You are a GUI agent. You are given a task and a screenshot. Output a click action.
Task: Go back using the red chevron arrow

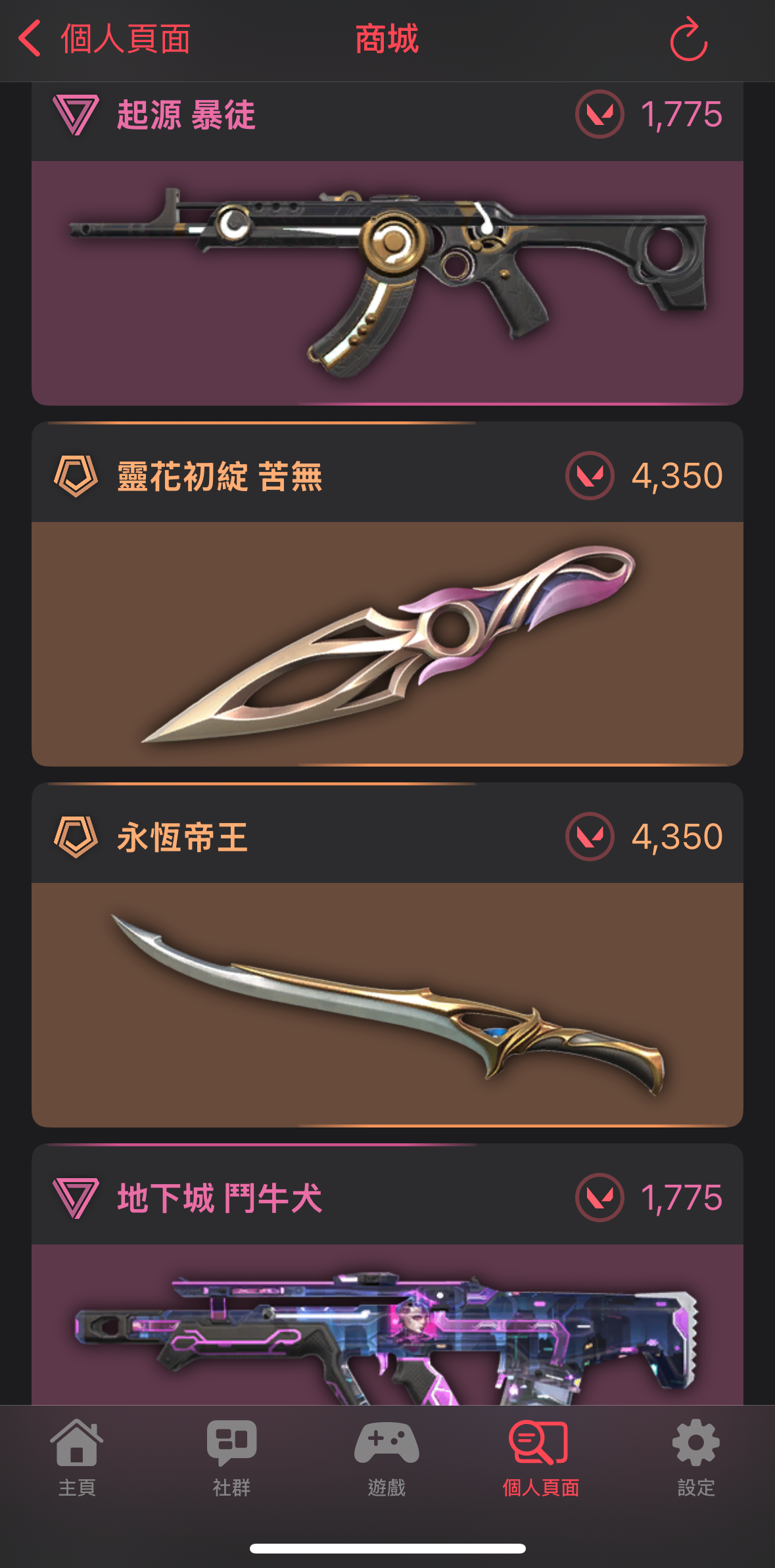point(30,38)
